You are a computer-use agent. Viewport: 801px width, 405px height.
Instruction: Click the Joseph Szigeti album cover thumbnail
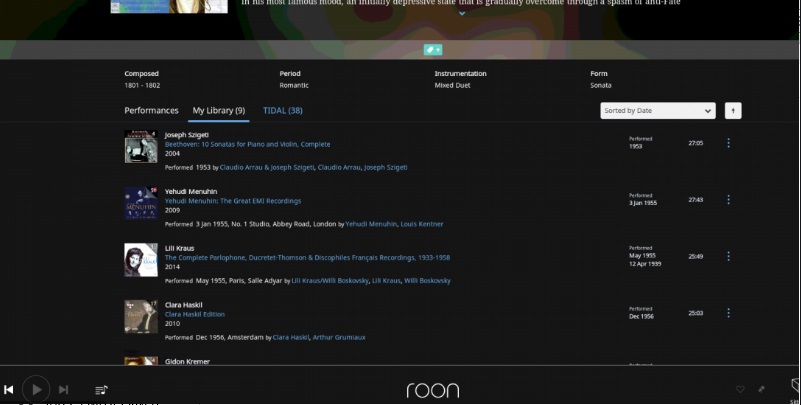140,147
